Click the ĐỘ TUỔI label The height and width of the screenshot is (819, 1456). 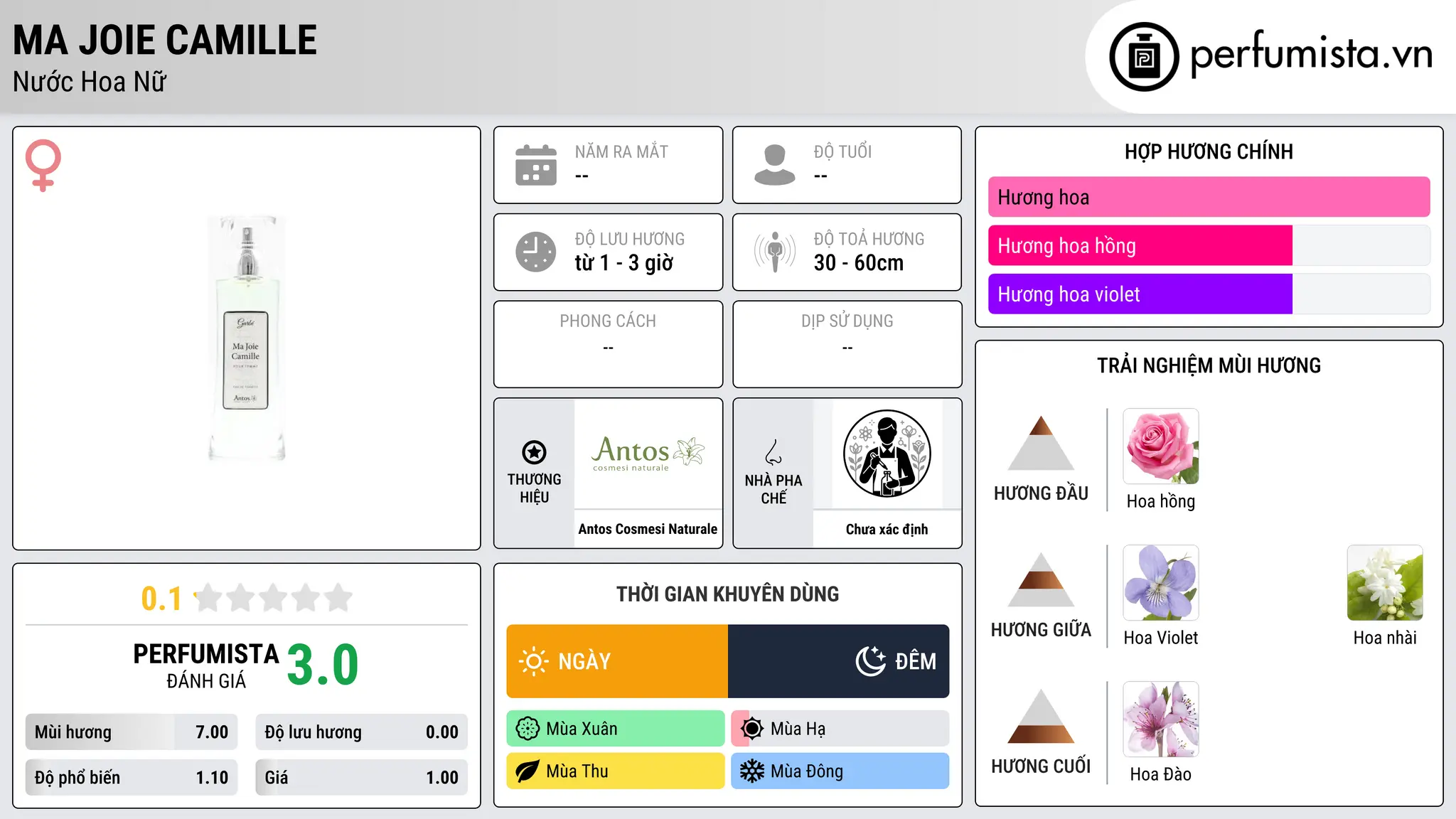(842, 152)
